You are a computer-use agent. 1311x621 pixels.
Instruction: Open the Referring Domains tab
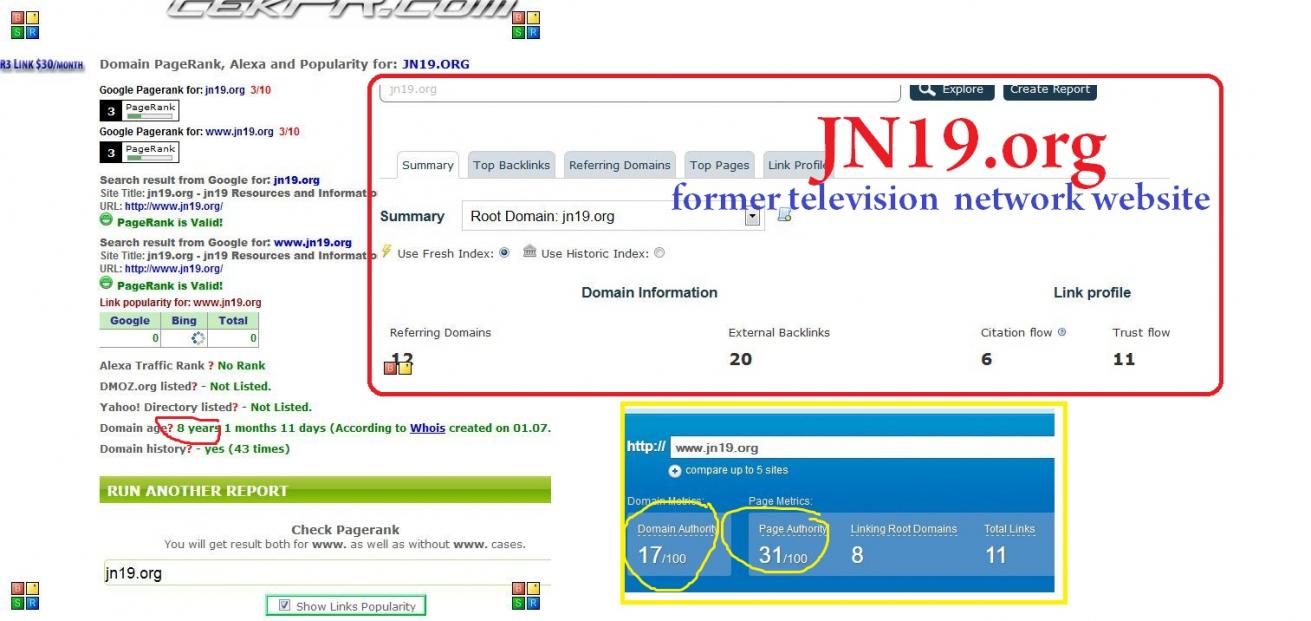[620, 165]
